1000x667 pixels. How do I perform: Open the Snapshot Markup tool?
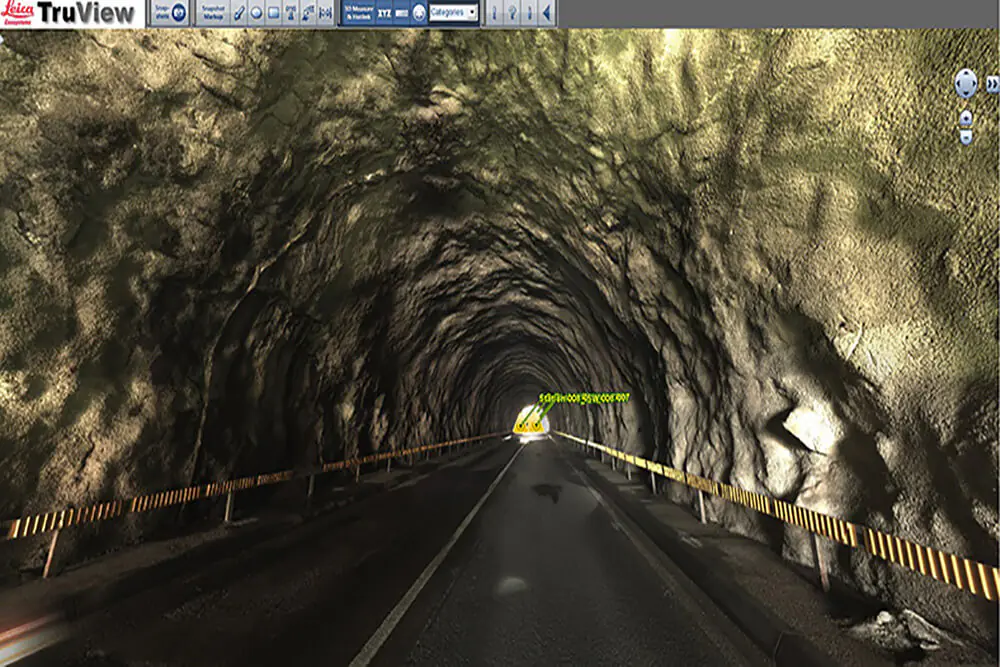coord(211,13)
